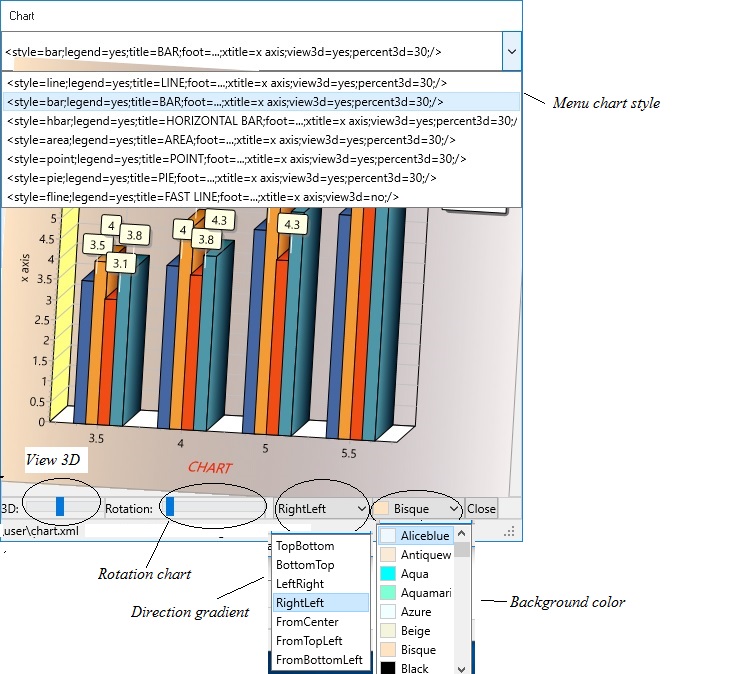The height and width of the screenshot is (674, 737).
Task: Expand the chart style combo box arrow
Action: point(511,50)
